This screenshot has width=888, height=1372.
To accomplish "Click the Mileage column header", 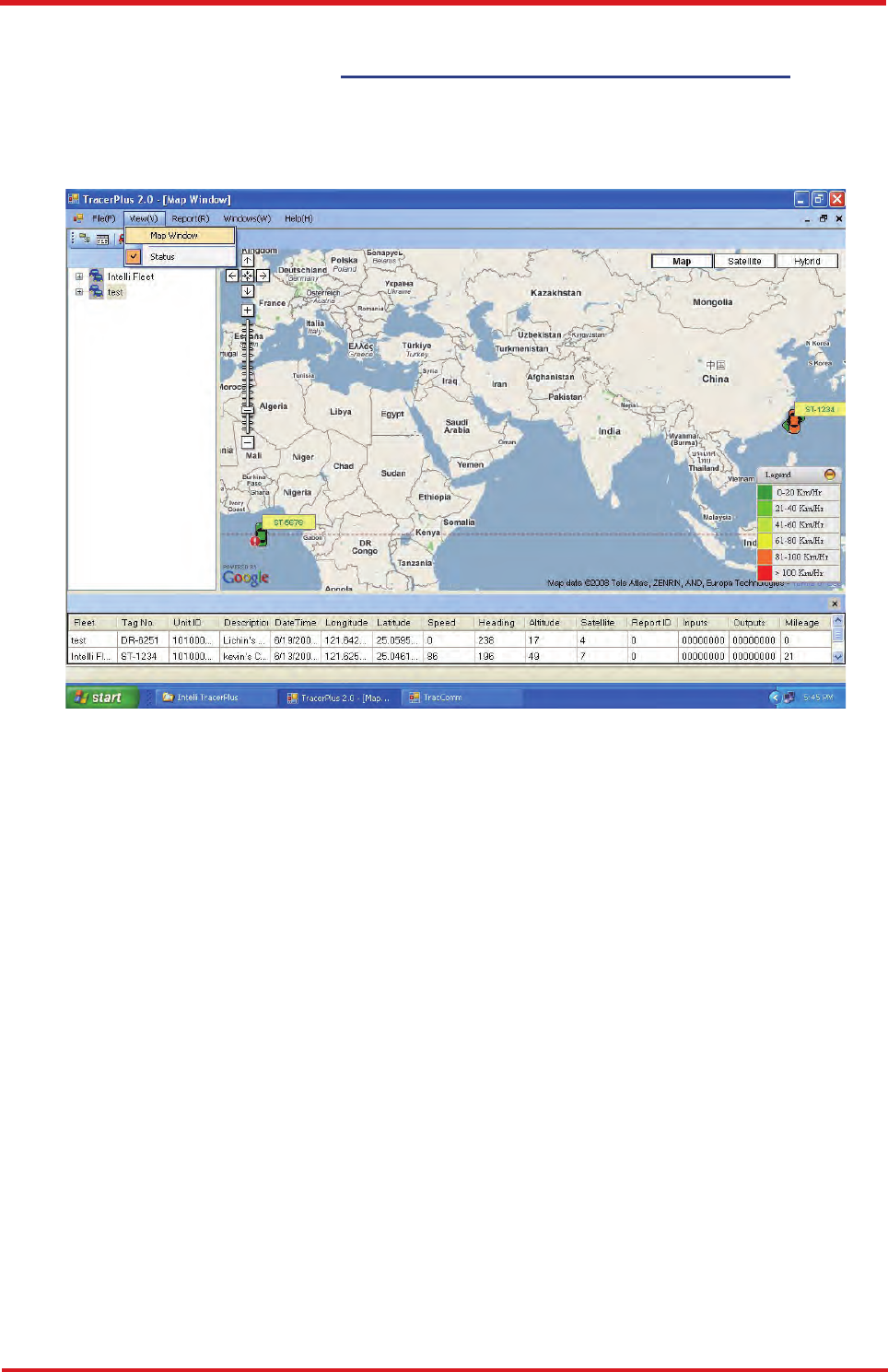I will coord(806,623).
